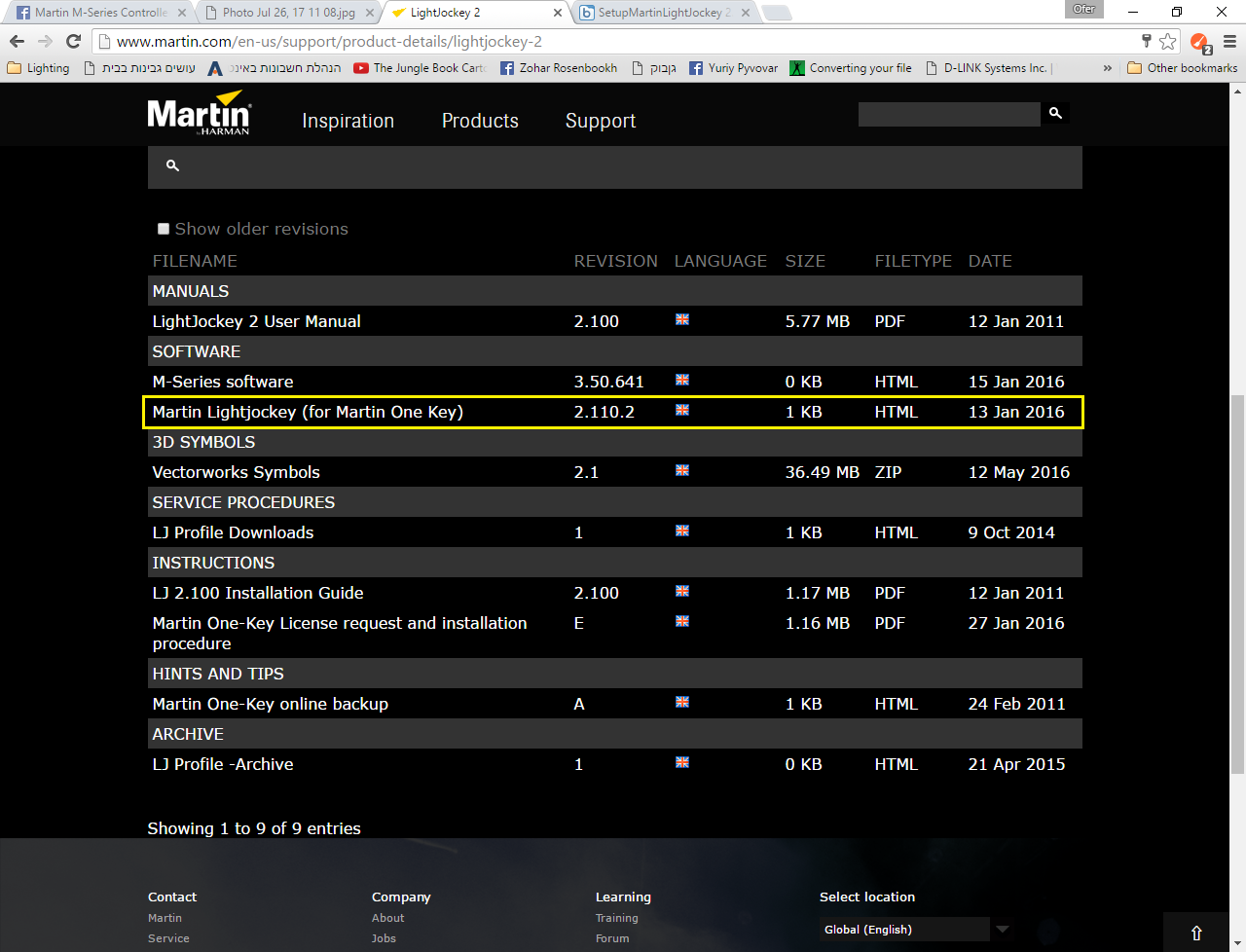Bookmark this page with the star icon
Screen dimensions: 1246x952
1168,41
